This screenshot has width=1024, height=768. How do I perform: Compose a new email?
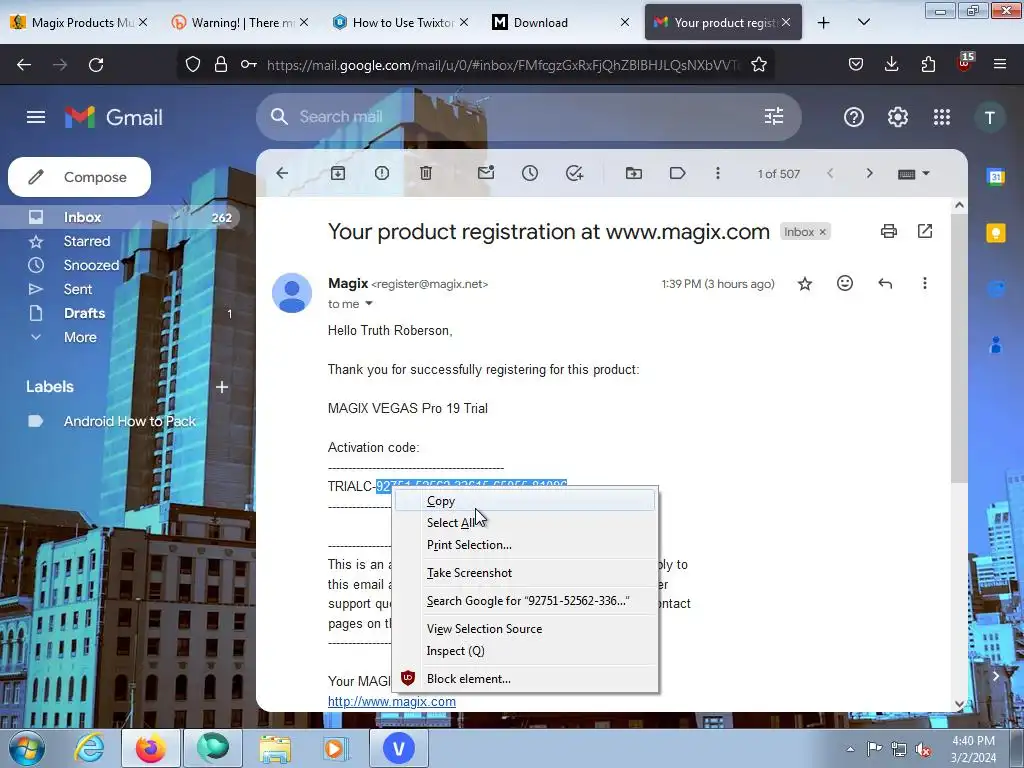point(79,177)
